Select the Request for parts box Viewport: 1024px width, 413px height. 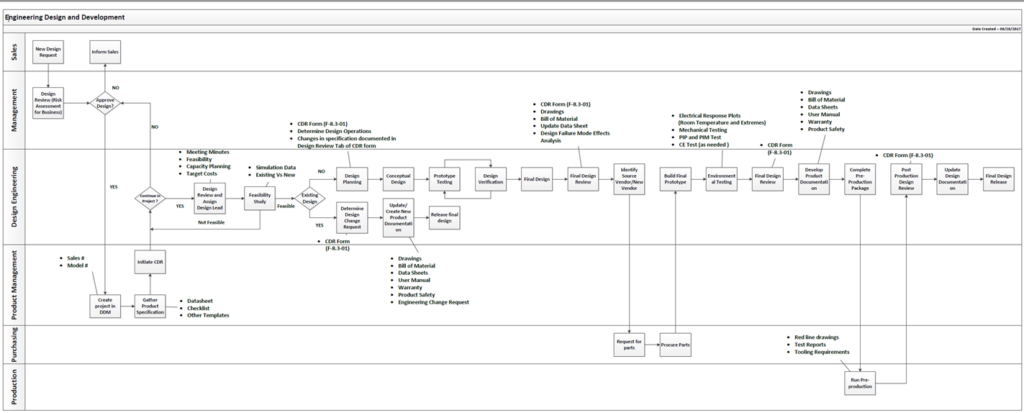629,345
